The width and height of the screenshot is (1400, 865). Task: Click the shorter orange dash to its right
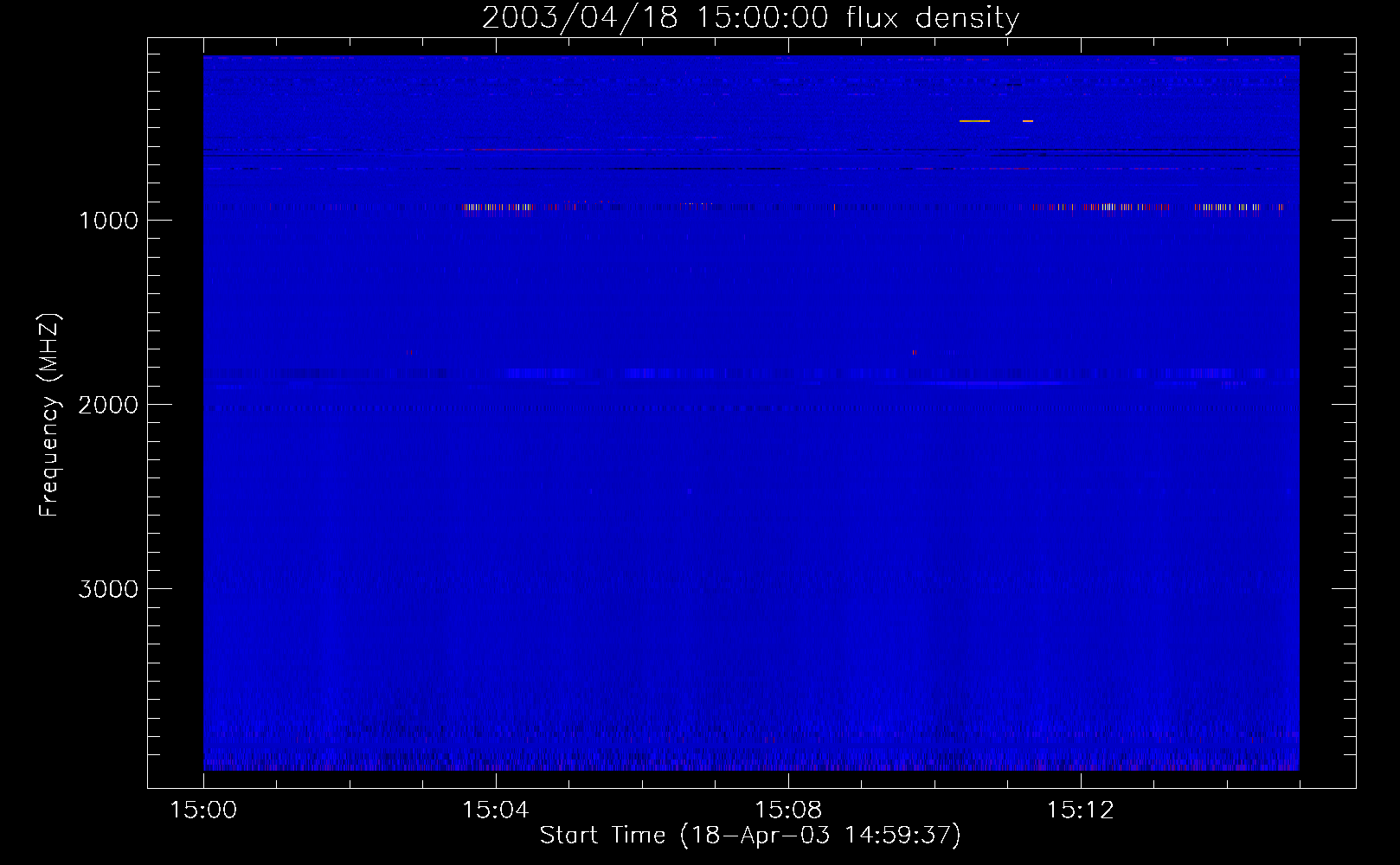tap(1028, 121)
